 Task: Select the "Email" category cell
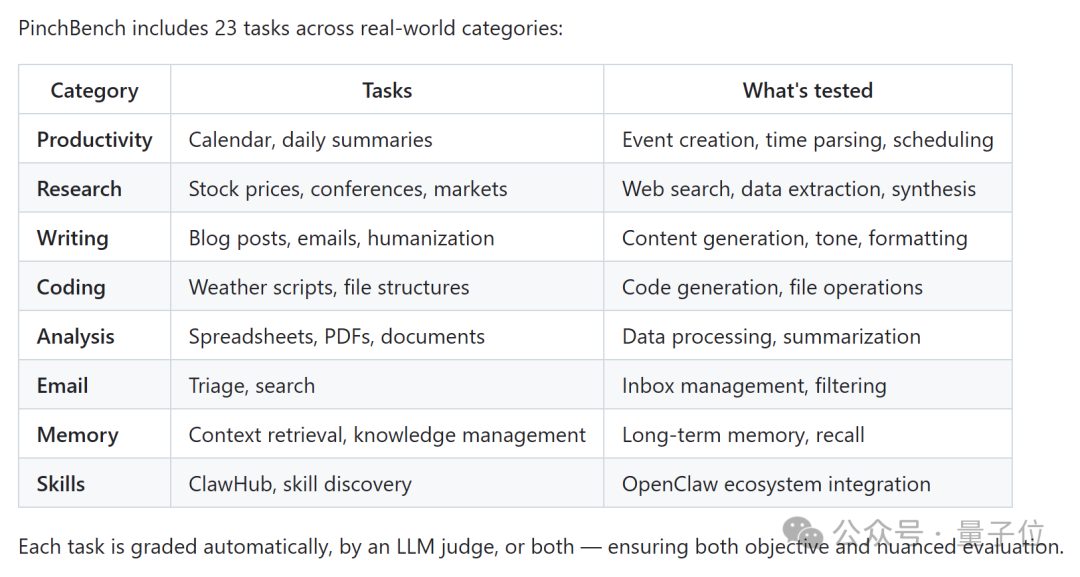63,385
